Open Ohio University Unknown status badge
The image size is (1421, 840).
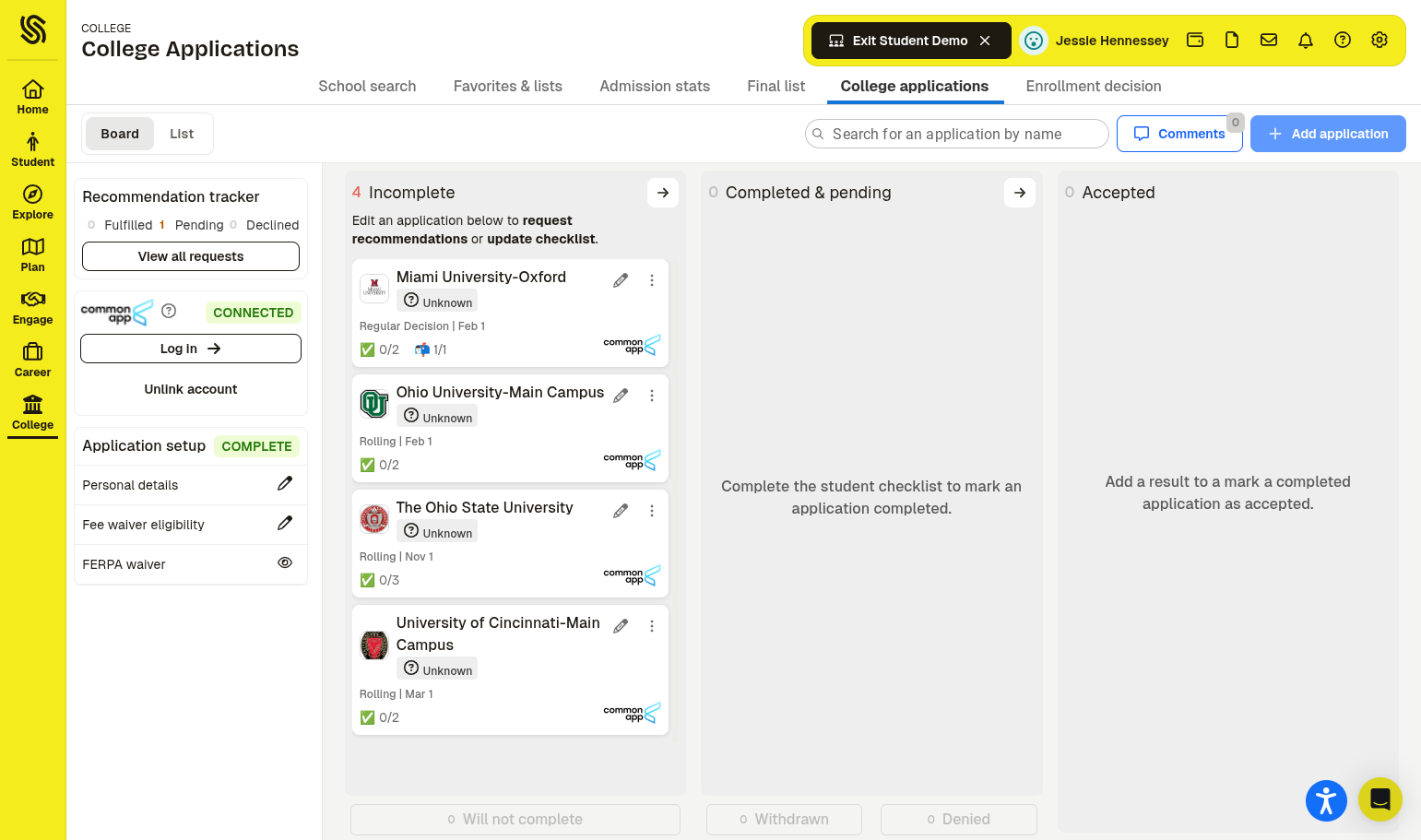click(x=437, y=416)
